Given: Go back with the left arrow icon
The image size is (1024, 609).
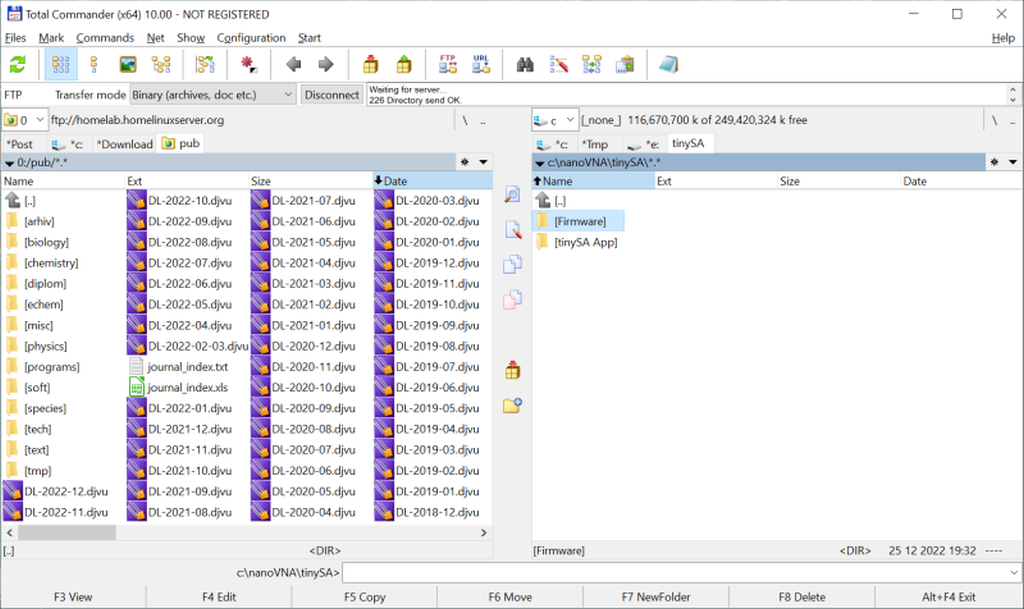Looking at the screenshot, I should point(294,65).
